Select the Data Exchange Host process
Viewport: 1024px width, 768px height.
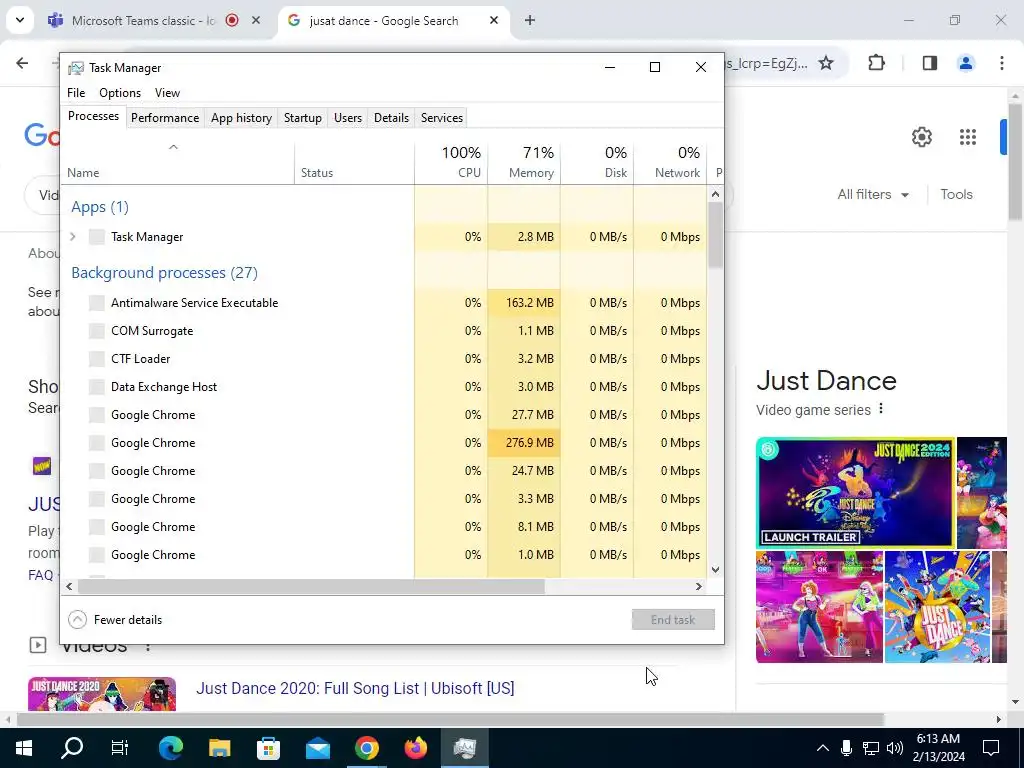pyautogui.click(x=383, y=387)
